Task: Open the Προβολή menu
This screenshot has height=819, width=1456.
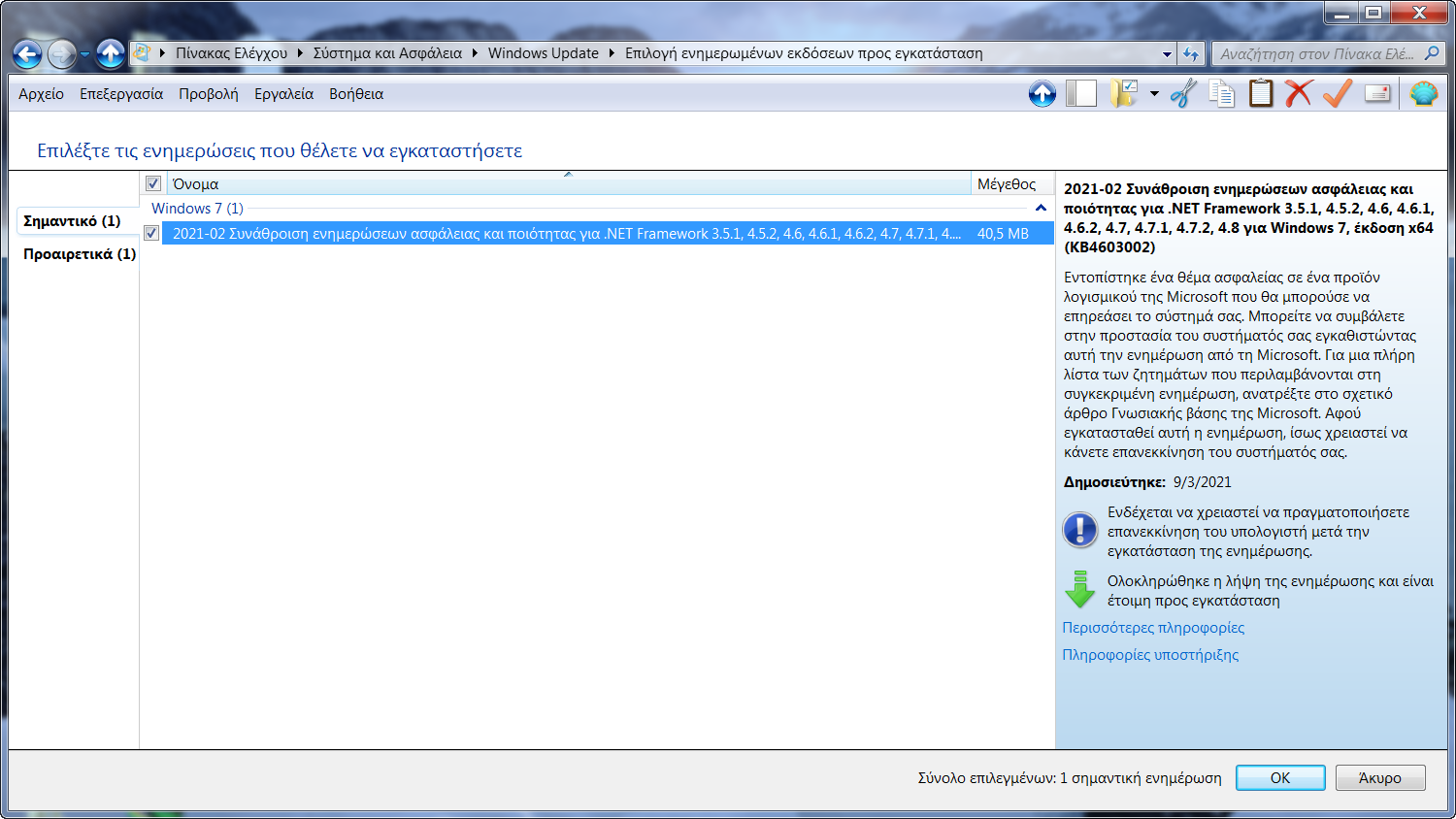Action: [x=208, y=94]
